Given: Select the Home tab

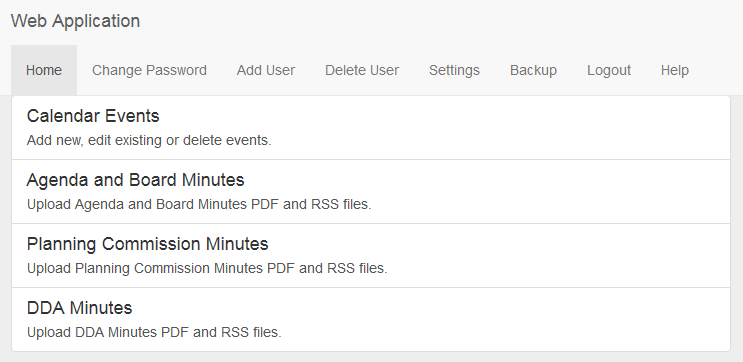Looking at the screenshot, I should point(44,70).
